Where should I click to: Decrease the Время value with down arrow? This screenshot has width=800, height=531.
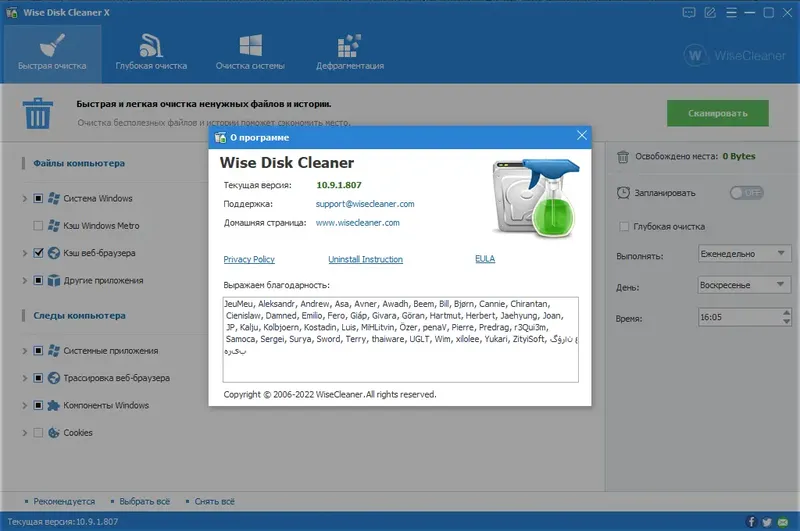pos(786,322)
